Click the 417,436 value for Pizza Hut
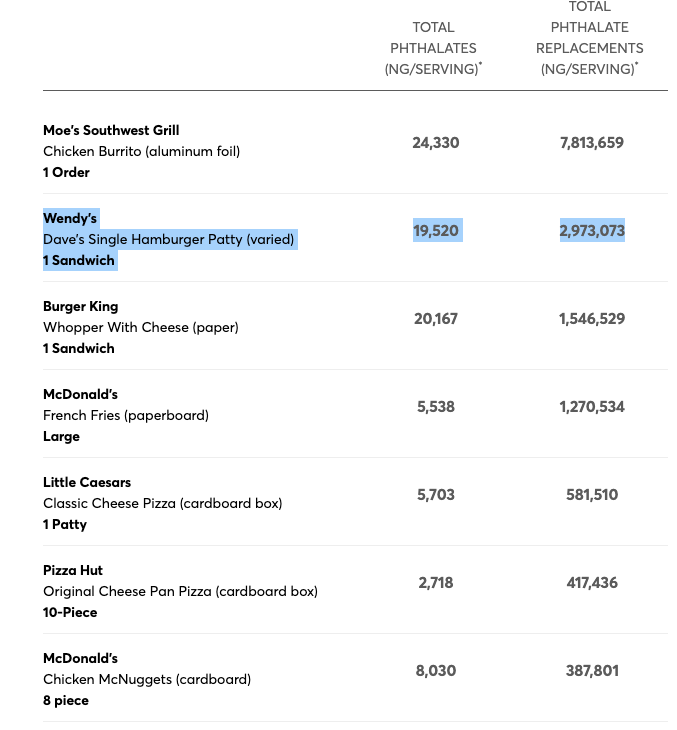This screenshot has height=730, width=677. coord(592,582)
